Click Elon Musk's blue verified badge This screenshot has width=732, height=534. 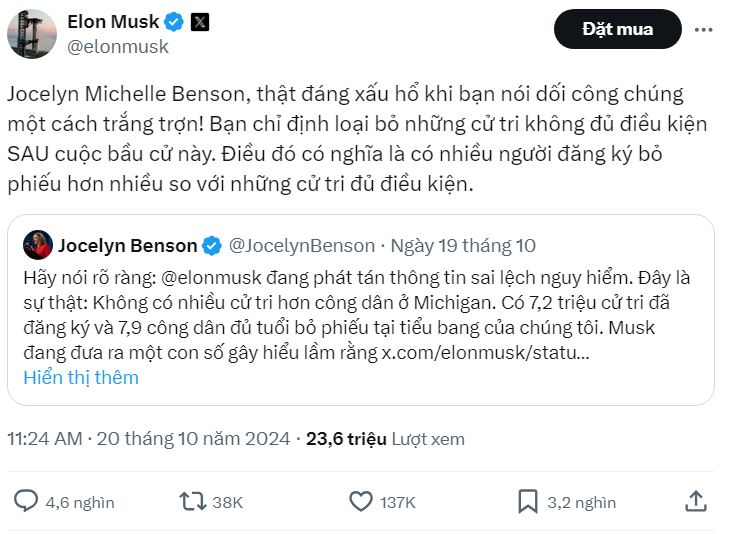tap(173, 21)
